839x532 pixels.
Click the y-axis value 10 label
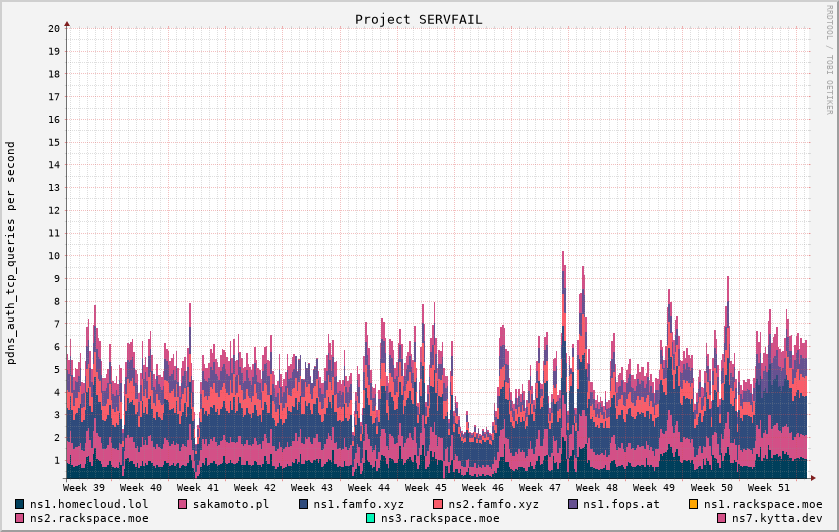pyautogui.click(x=54, y=256)
